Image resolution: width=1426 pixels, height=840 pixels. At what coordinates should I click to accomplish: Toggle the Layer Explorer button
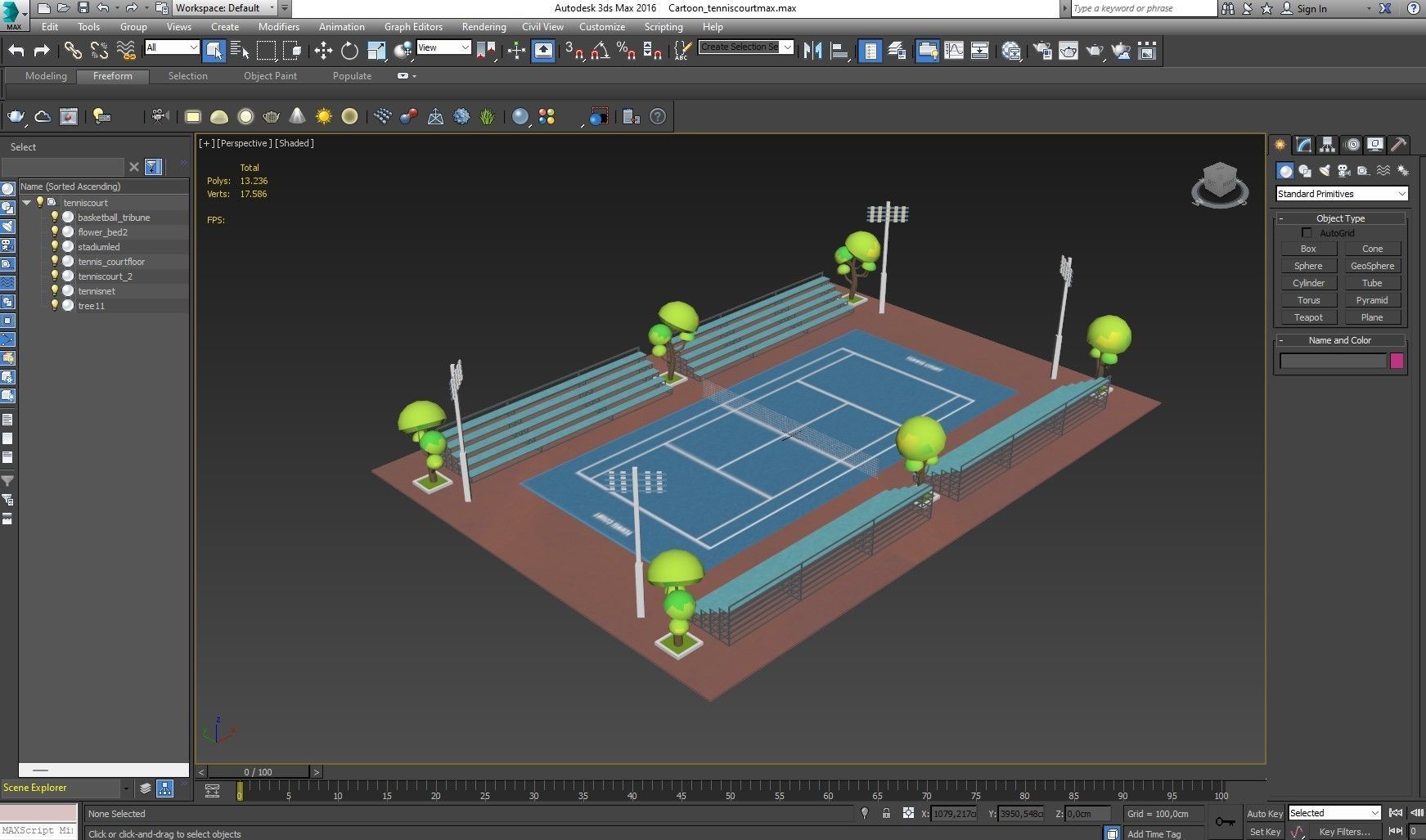(897, 51)
